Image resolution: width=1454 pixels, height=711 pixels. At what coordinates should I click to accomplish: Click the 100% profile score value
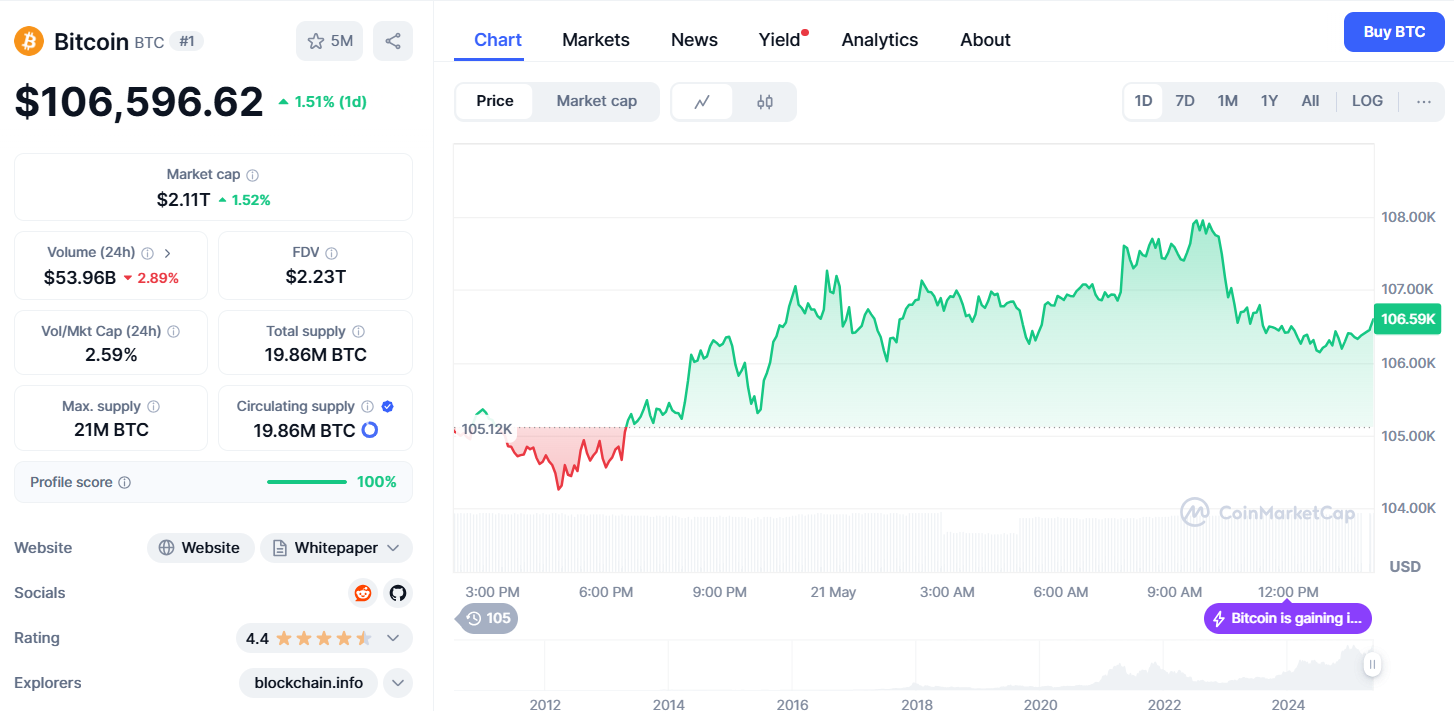pos(377,482)
